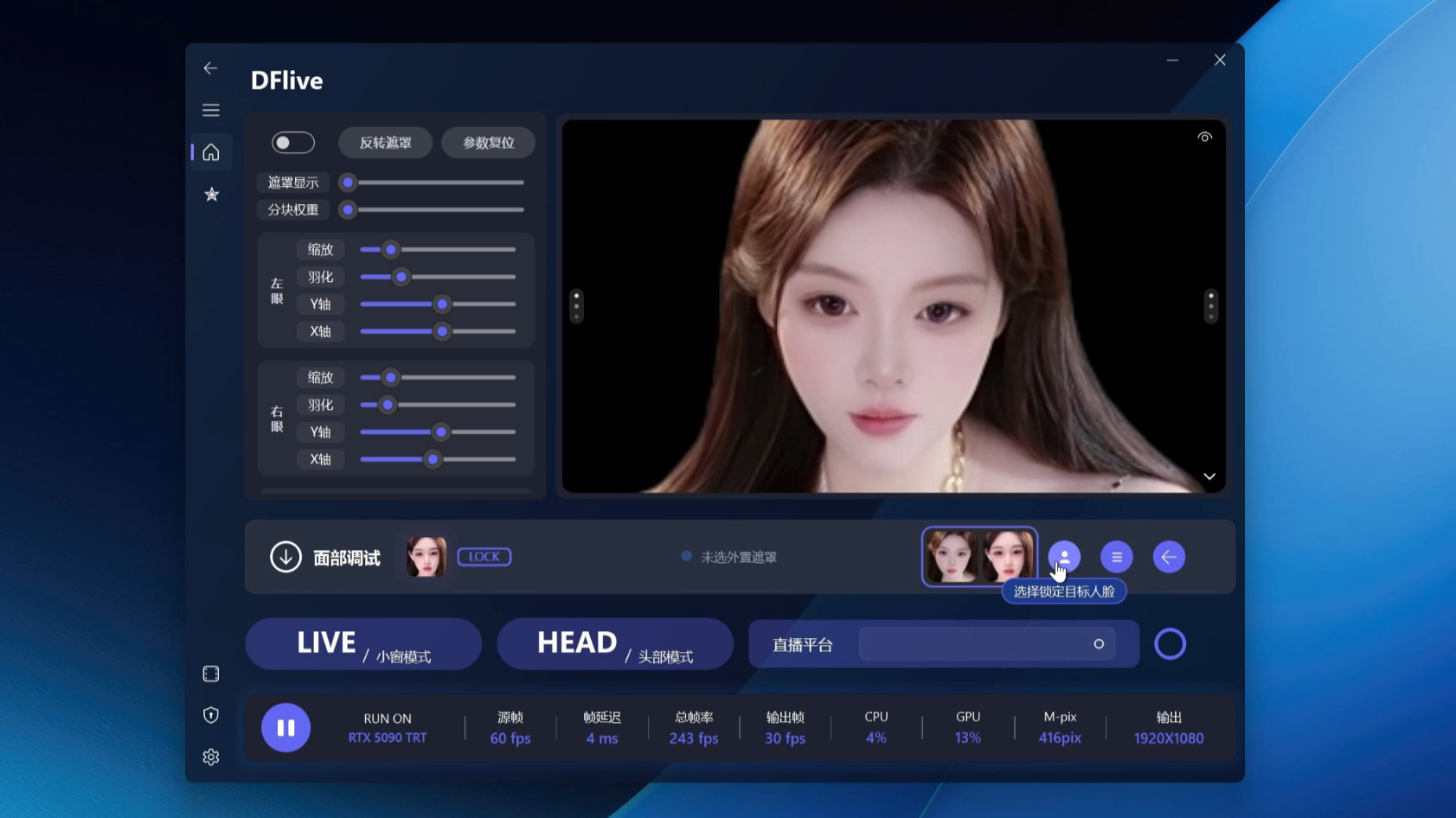Adjust the 右眼 Y轴 slider

(x=438, y=431)
